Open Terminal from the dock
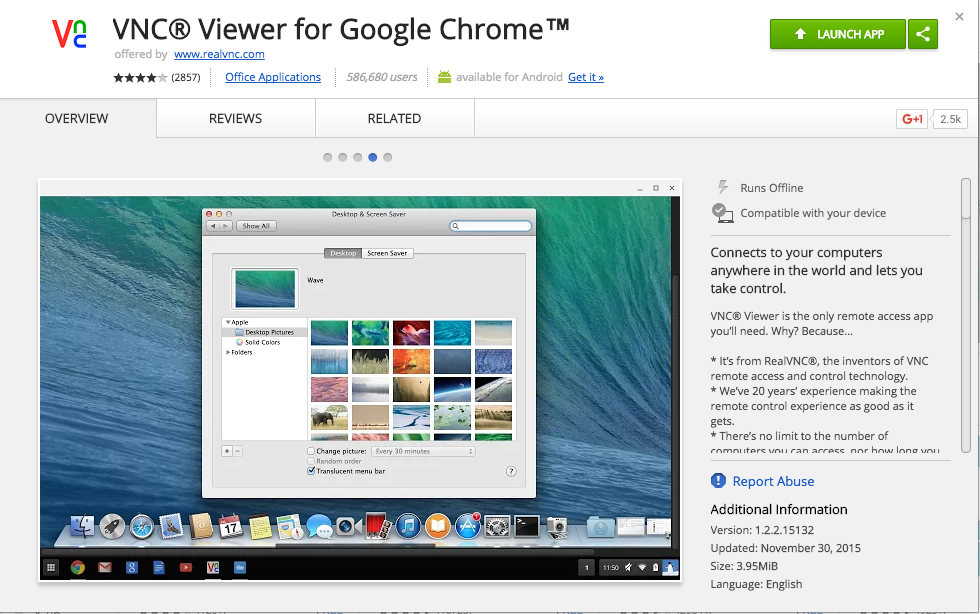The width and height of the screenshot is (980, 614). coord(527,525)
